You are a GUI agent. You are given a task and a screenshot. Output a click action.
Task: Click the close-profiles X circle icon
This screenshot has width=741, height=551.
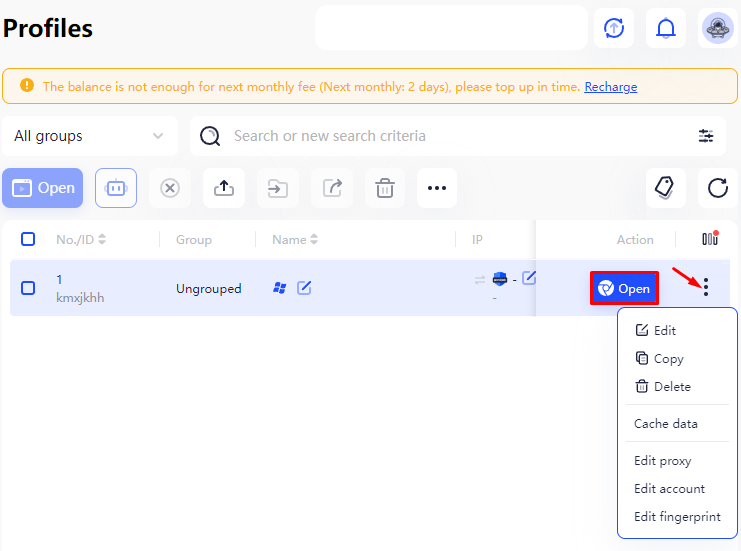tap(170, 188)
